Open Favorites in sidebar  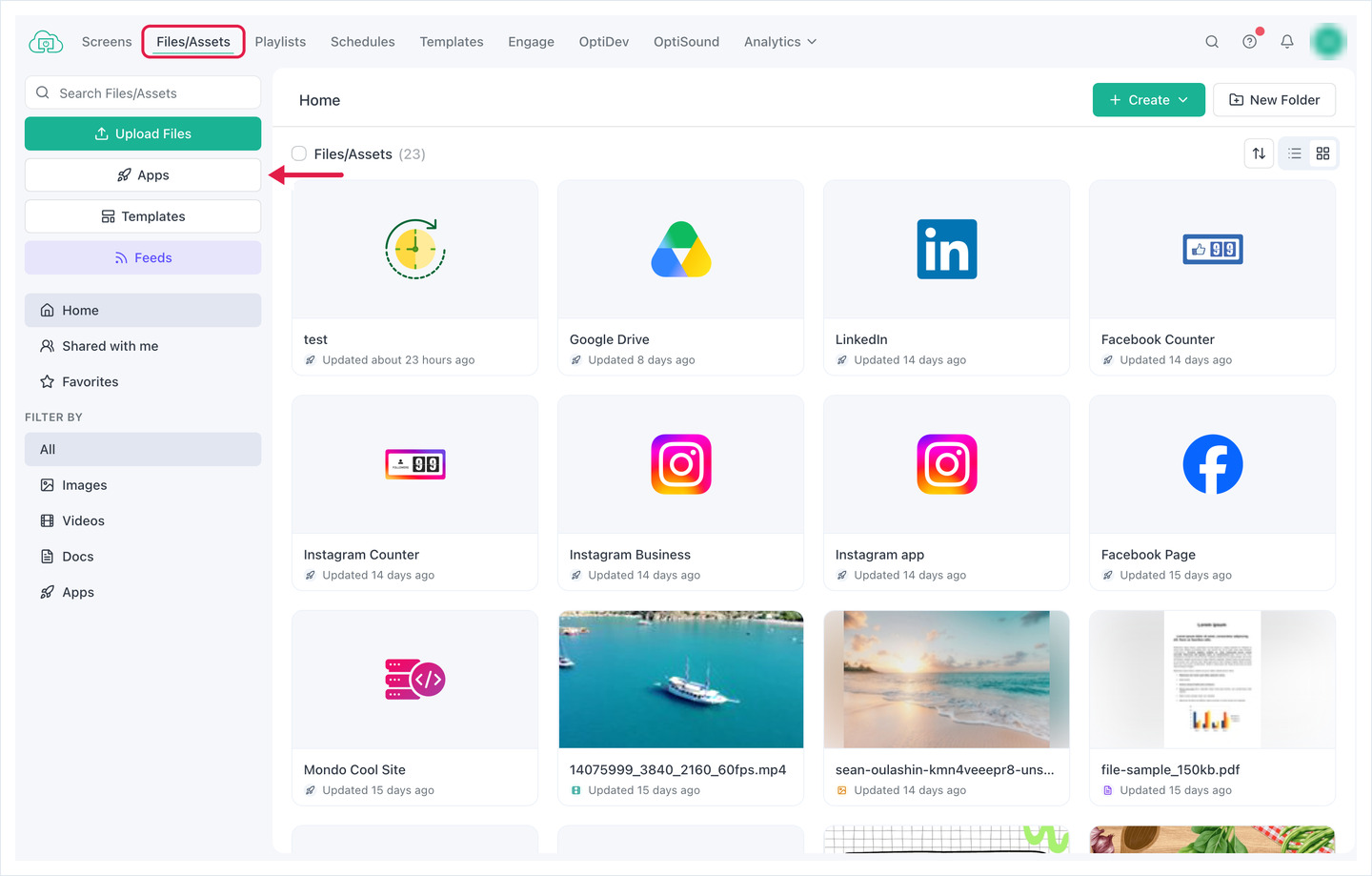[143, 381]
